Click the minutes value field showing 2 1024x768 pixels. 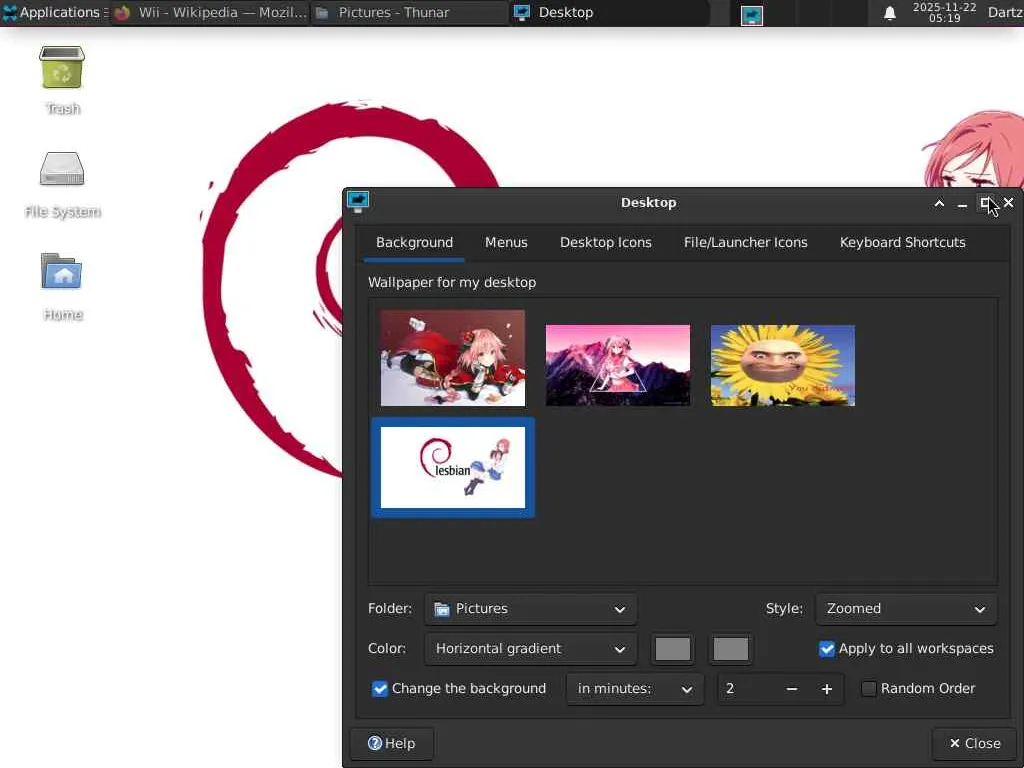coord(746,689)
